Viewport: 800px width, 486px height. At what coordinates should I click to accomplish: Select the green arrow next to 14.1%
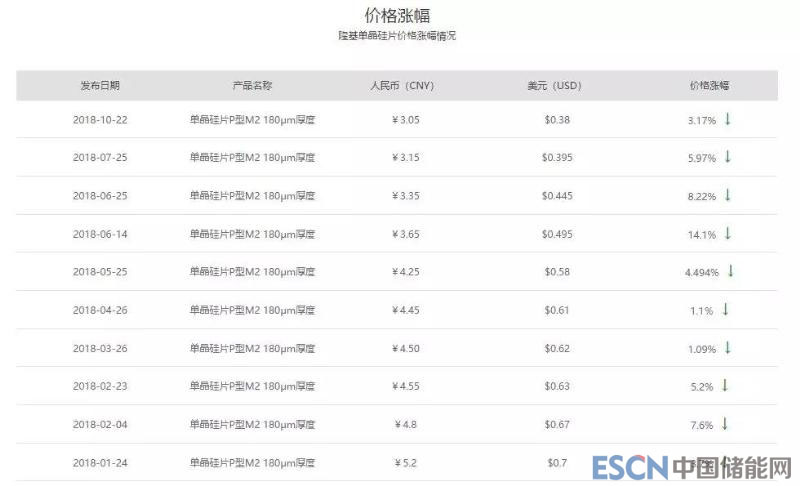728,233
